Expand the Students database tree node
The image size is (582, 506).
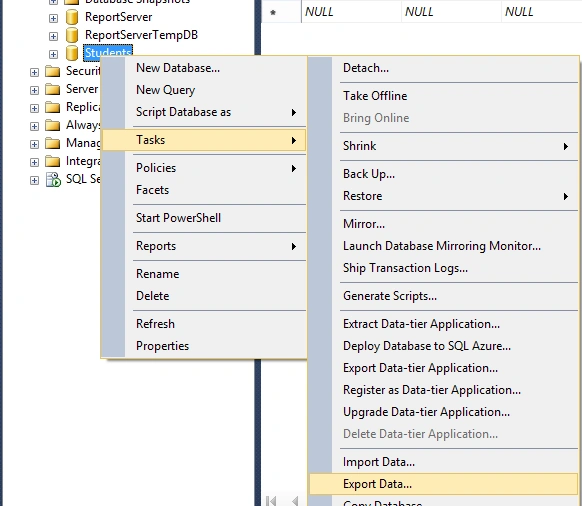53,54
